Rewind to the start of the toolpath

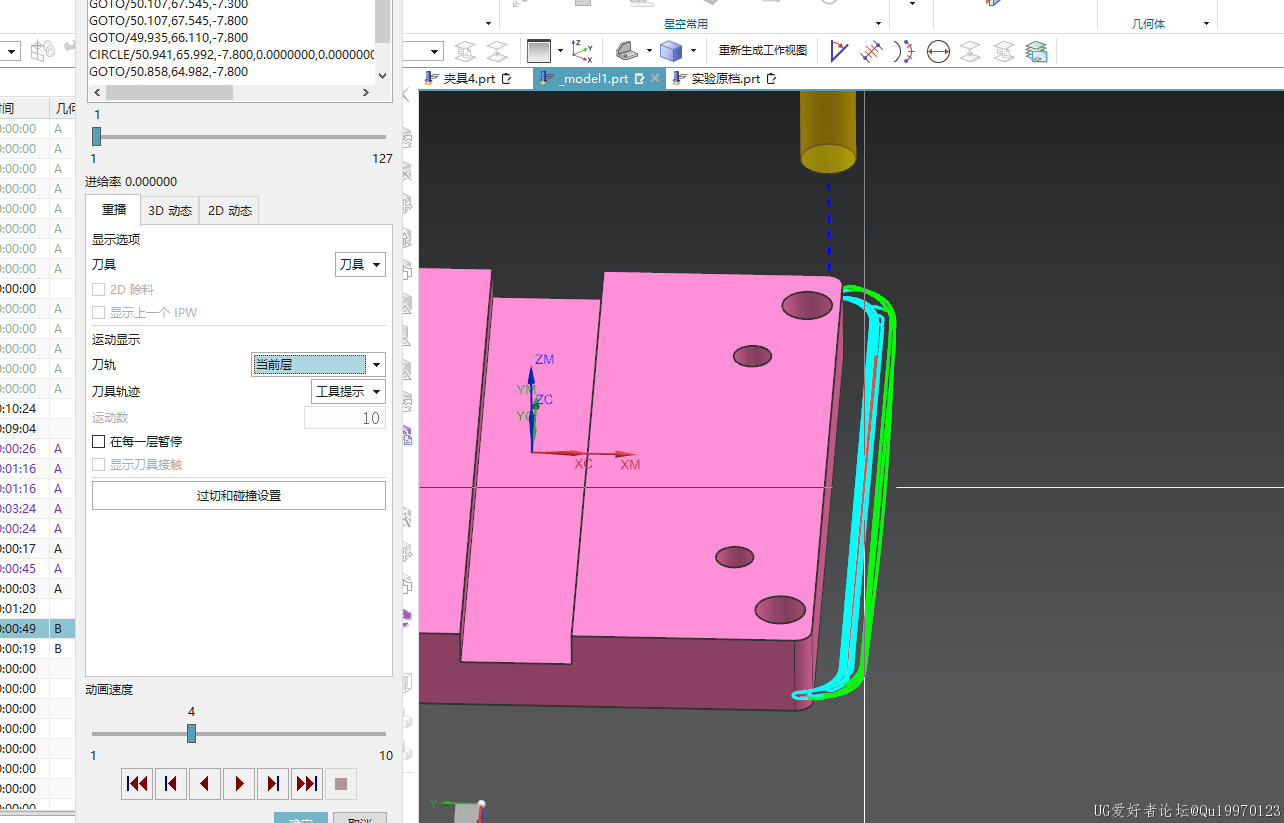tap(138, 784)
